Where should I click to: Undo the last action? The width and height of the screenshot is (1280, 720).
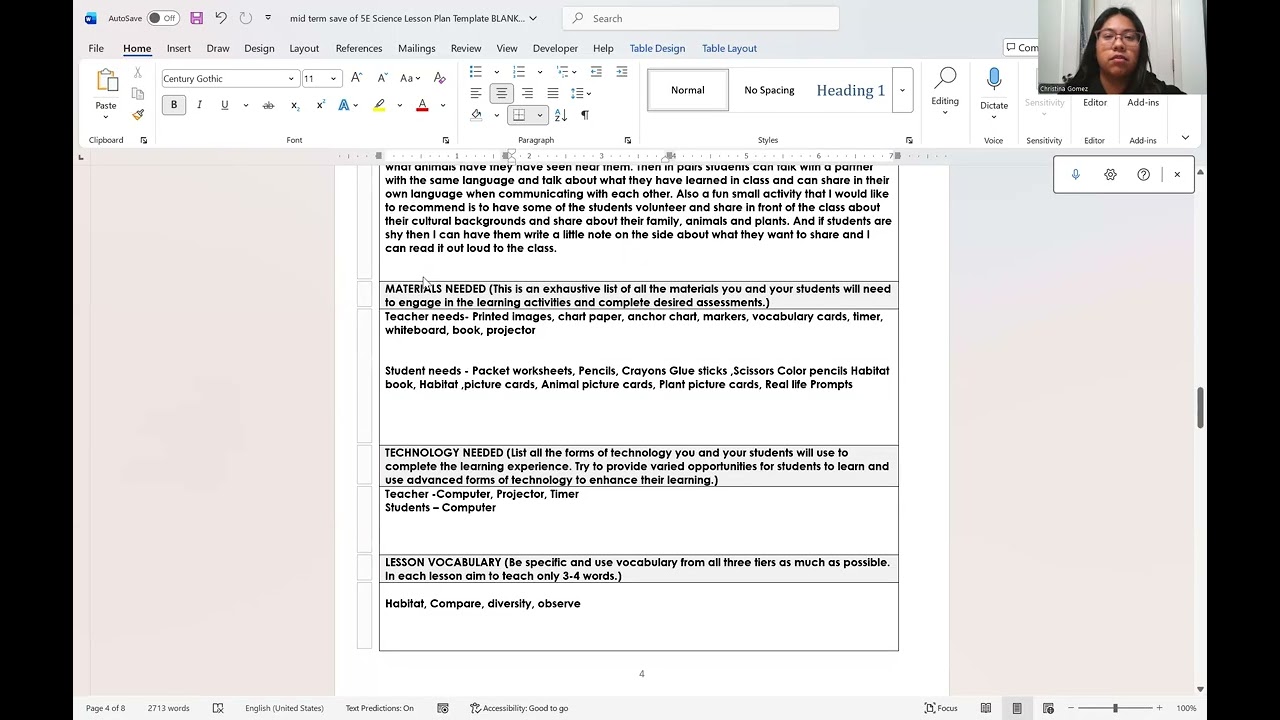tap(221, 18)
